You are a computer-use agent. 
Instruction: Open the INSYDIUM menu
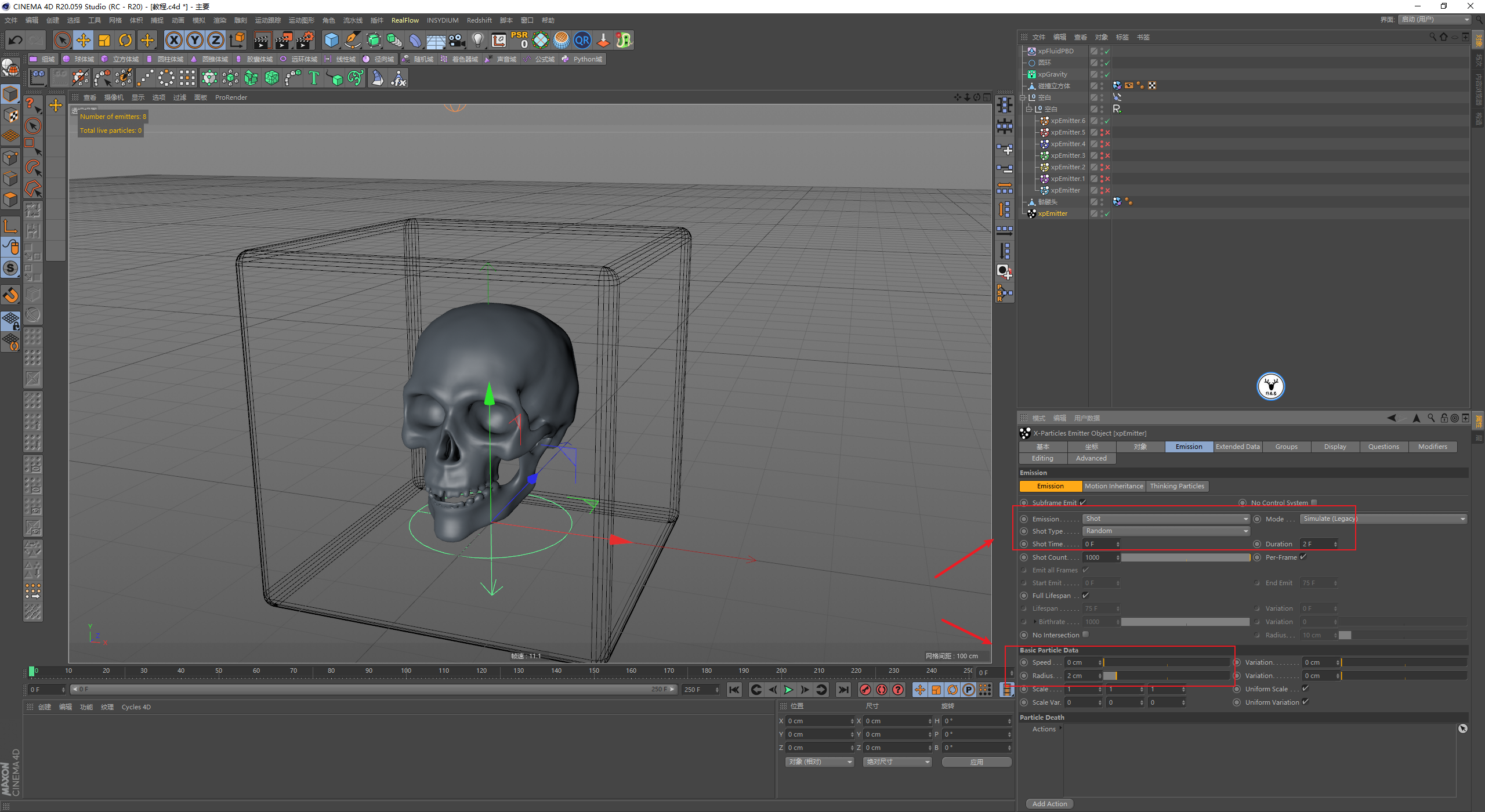pos(443,20)
